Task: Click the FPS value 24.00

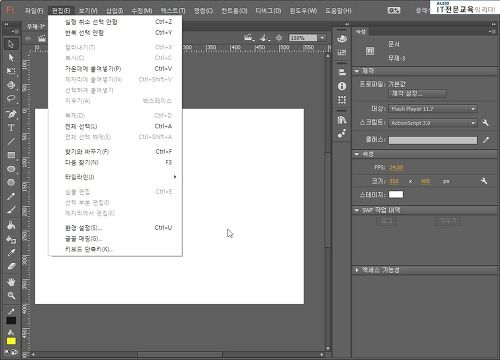Action: tap(396, 167)
